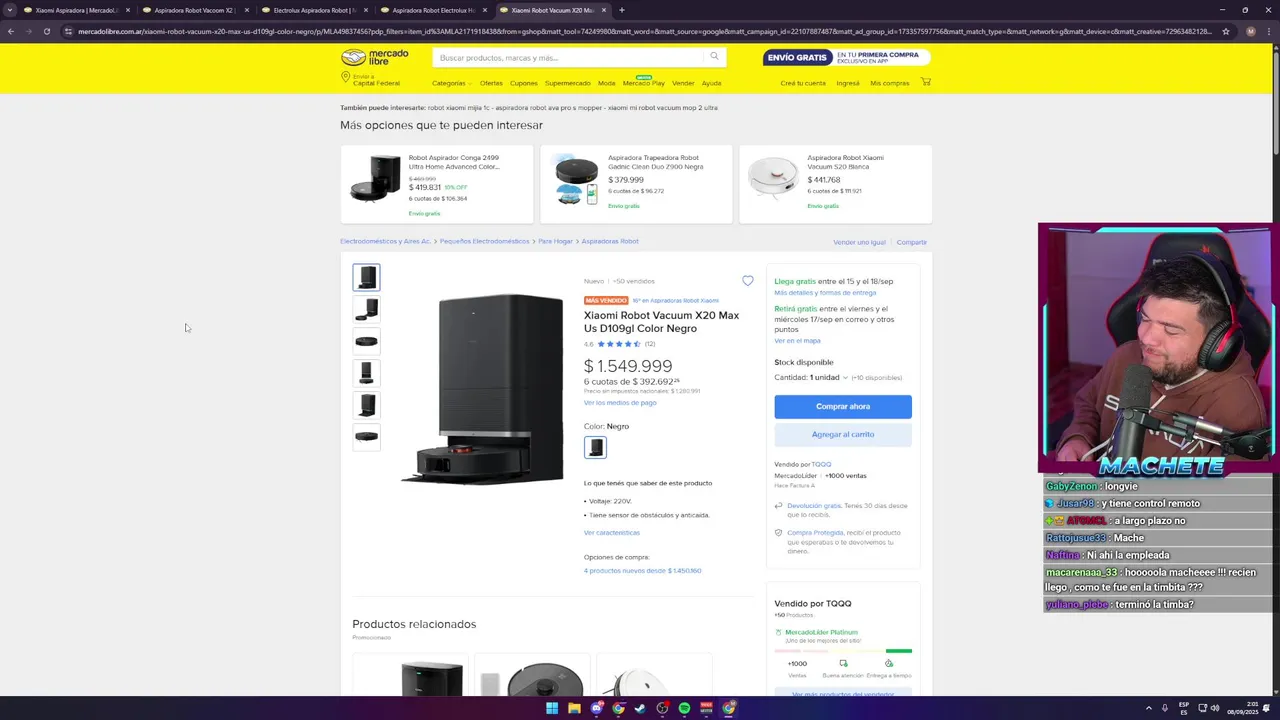The width and height of the screenshot is (1280, 720).
Task: Switch to Xiaomi Aspiradora Mercado tab
Action: 76,10
